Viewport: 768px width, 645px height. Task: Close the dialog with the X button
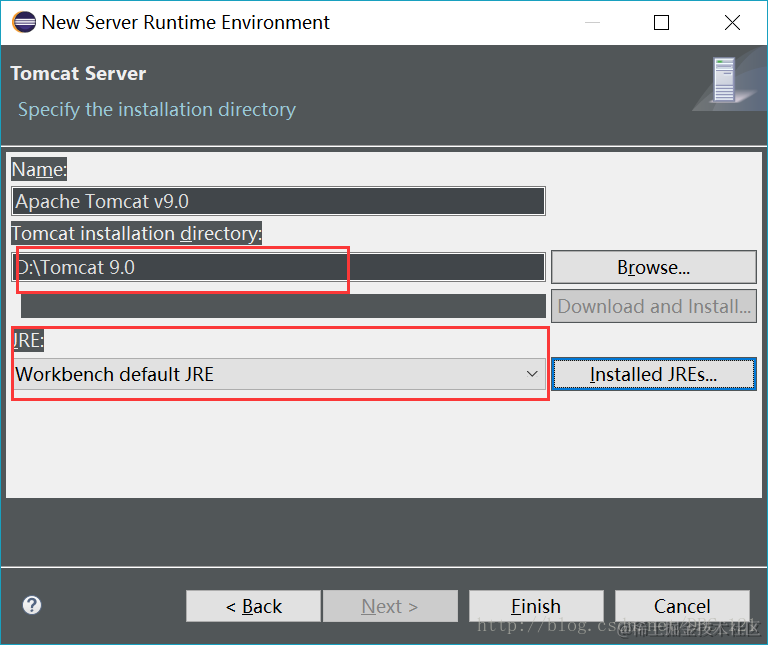732,23
